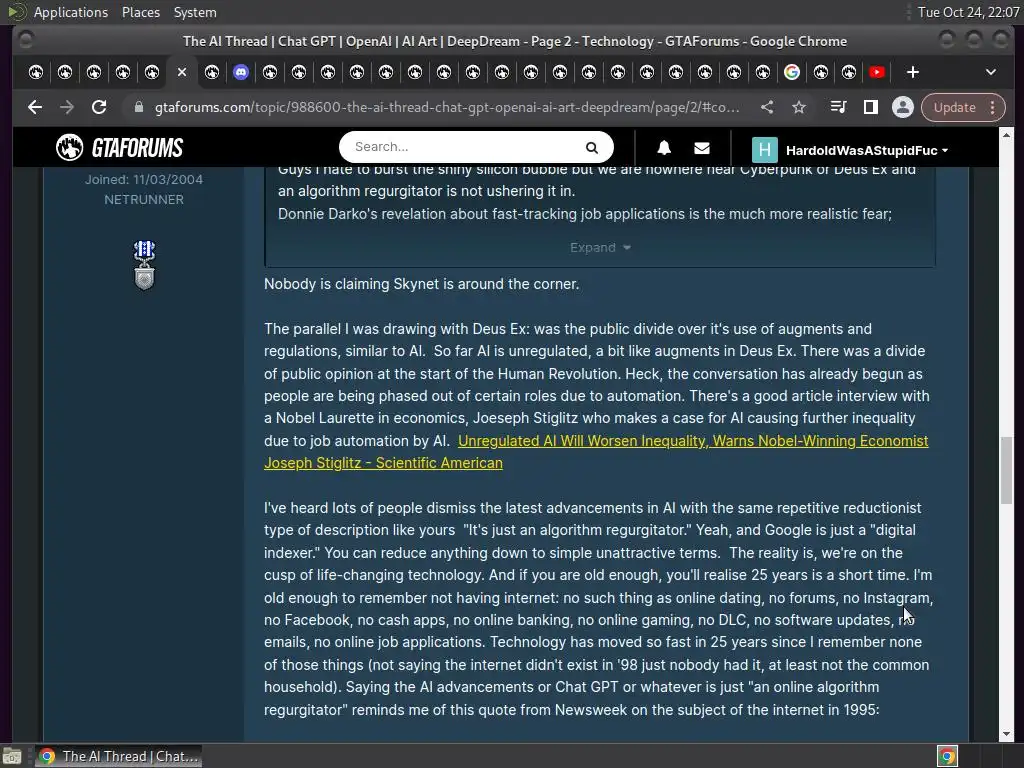Click the page's vertical scrollbar thumb

pos(1006,470)
